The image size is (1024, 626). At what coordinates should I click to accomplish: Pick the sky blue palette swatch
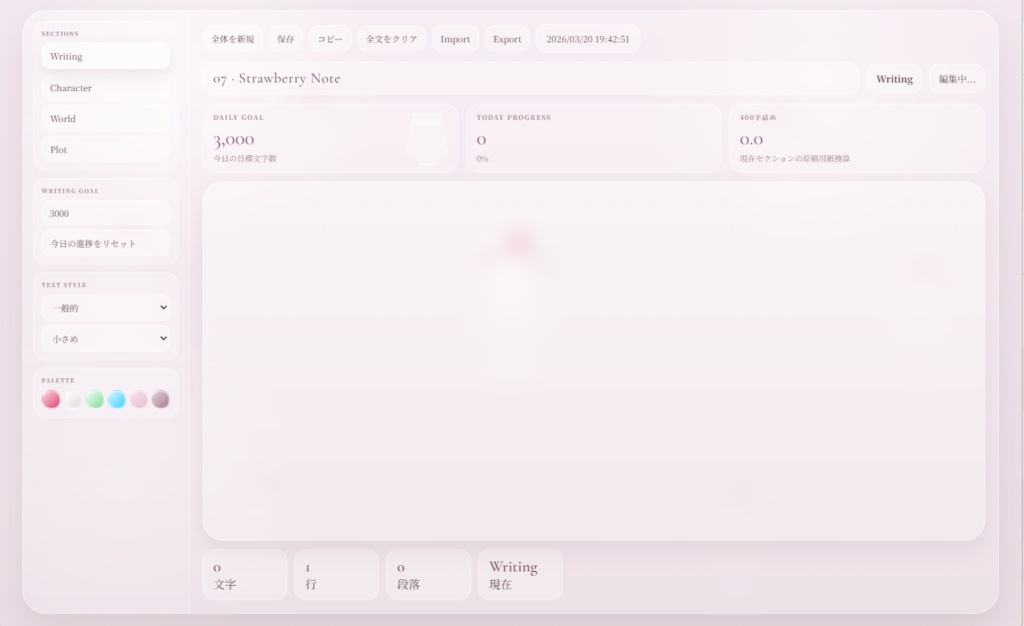coord(117,399)
